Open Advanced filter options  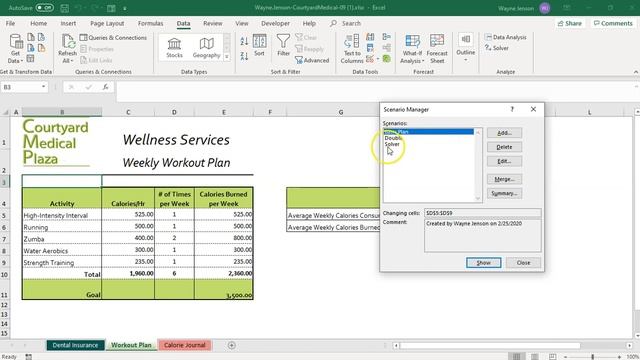(312, 60)
